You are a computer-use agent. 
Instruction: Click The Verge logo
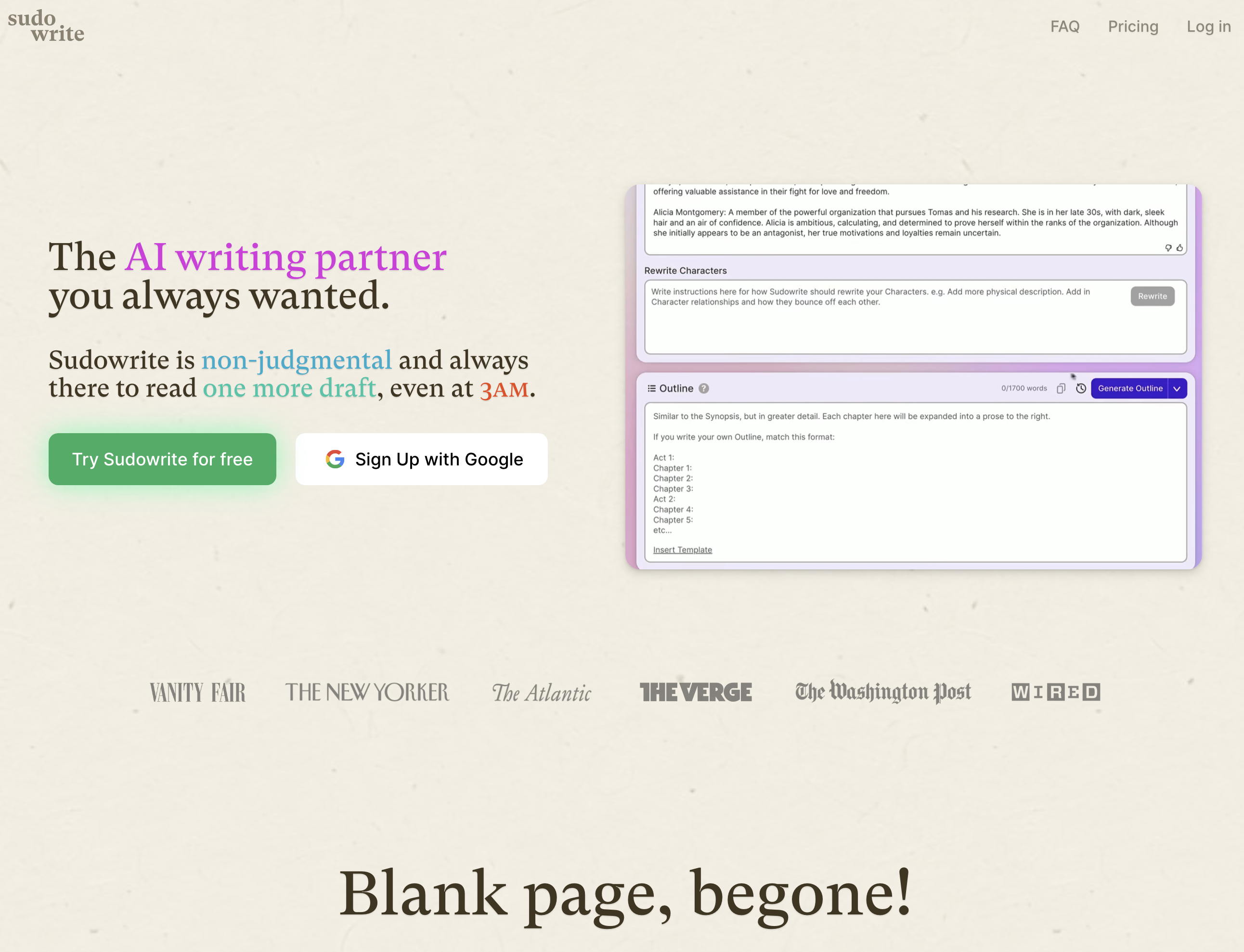point(695,693)
